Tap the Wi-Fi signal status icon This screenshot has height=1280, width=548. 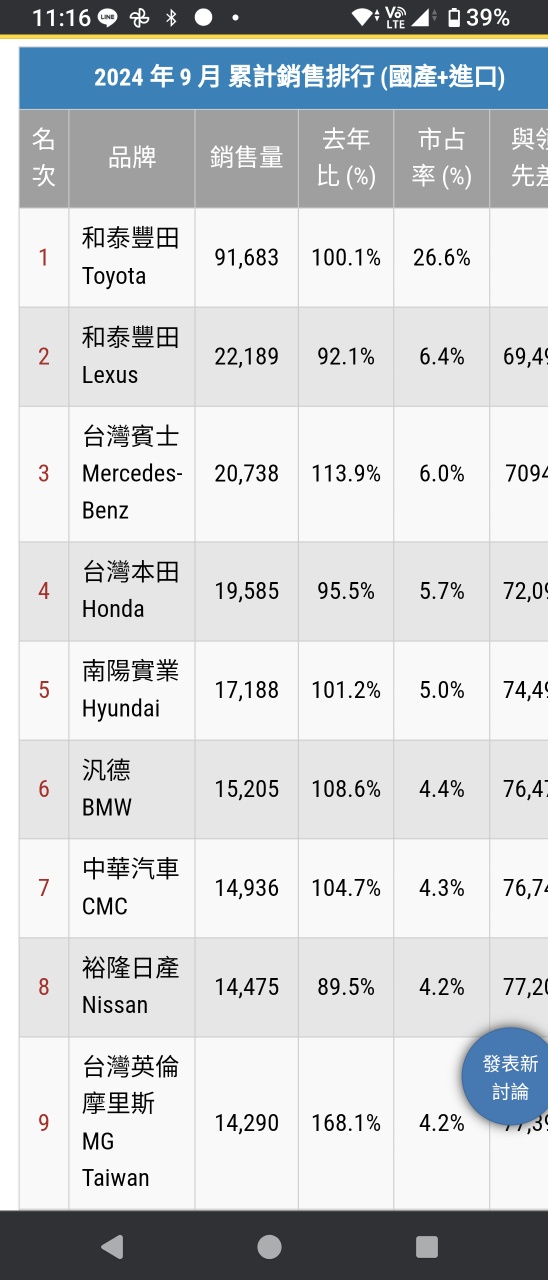coord(364,18)
